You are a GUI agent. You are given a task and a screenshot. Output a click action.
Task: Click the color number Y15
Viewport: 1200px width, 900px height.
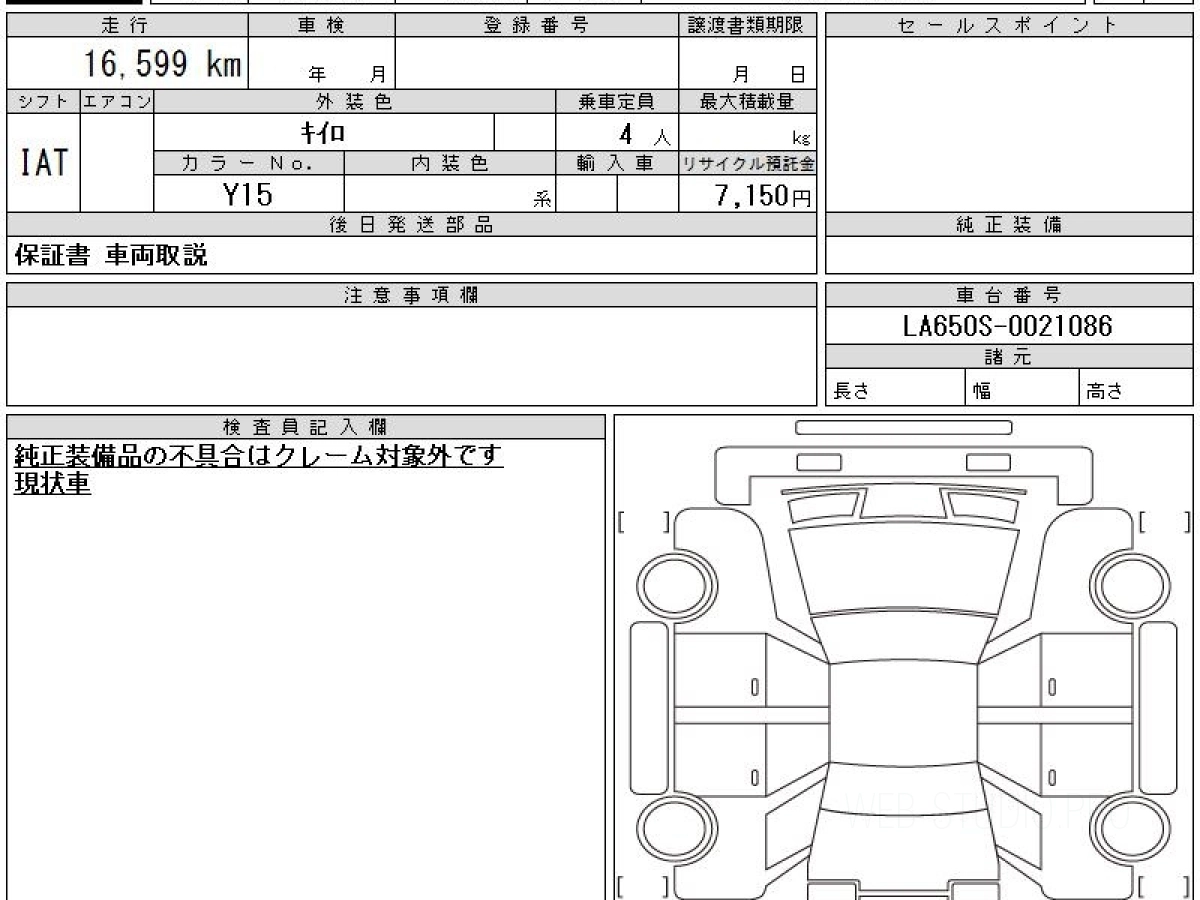coord(248,194)
